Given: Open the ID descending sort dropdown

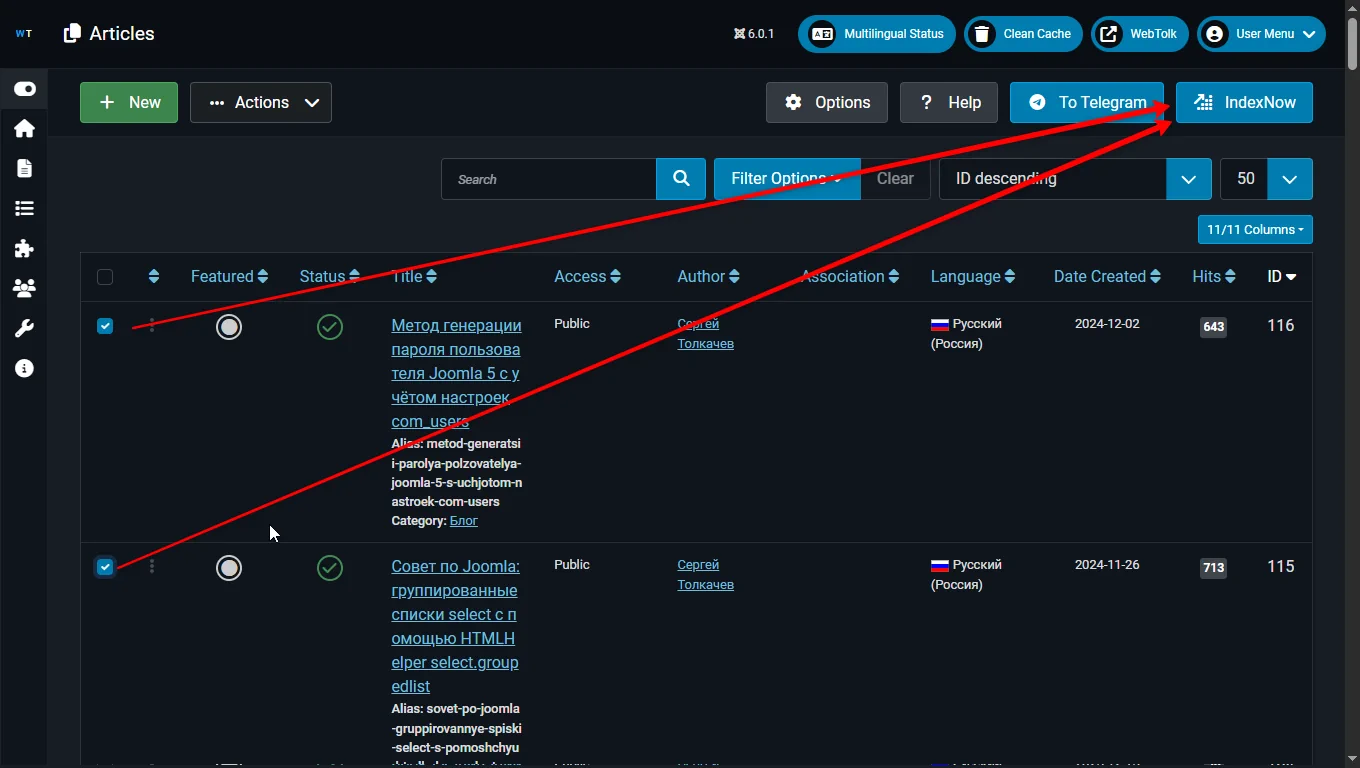Looking at the screenshot, I should pyautogui.click(x=1074, y=179).
